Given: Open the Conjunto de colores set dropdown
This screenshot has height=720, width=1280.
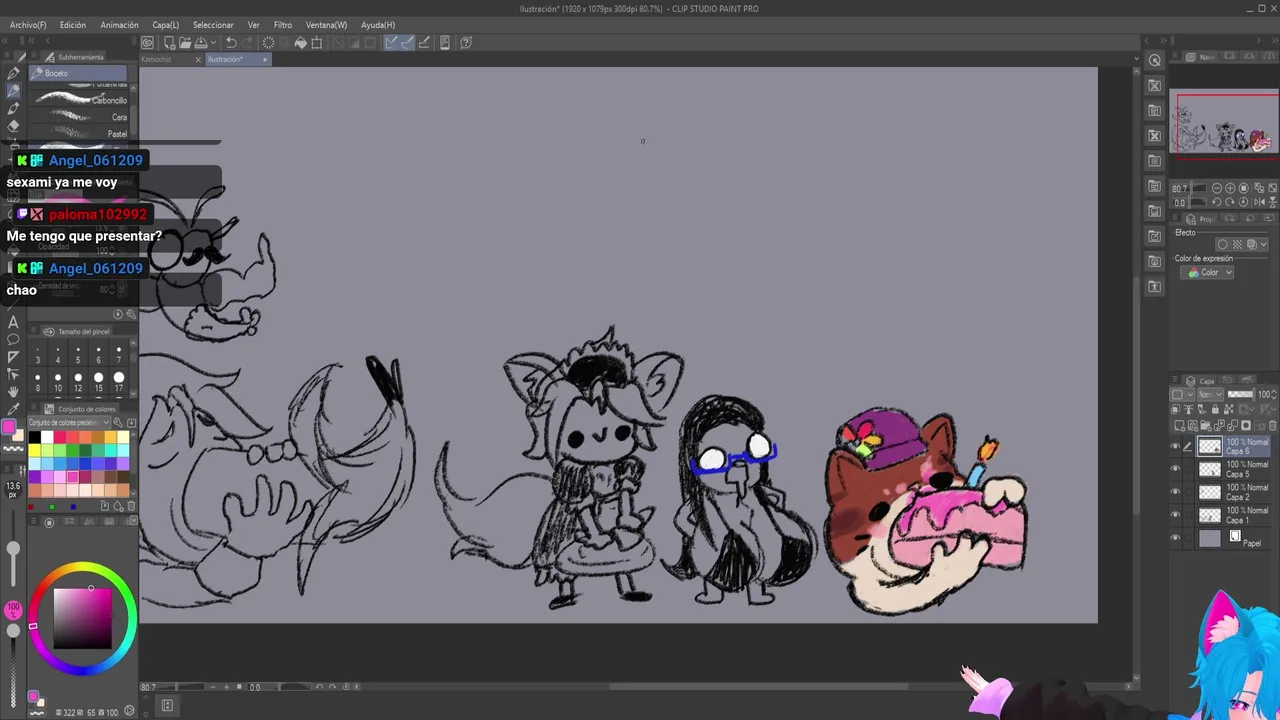Looking at the screenshot, I should coord(69,423).
